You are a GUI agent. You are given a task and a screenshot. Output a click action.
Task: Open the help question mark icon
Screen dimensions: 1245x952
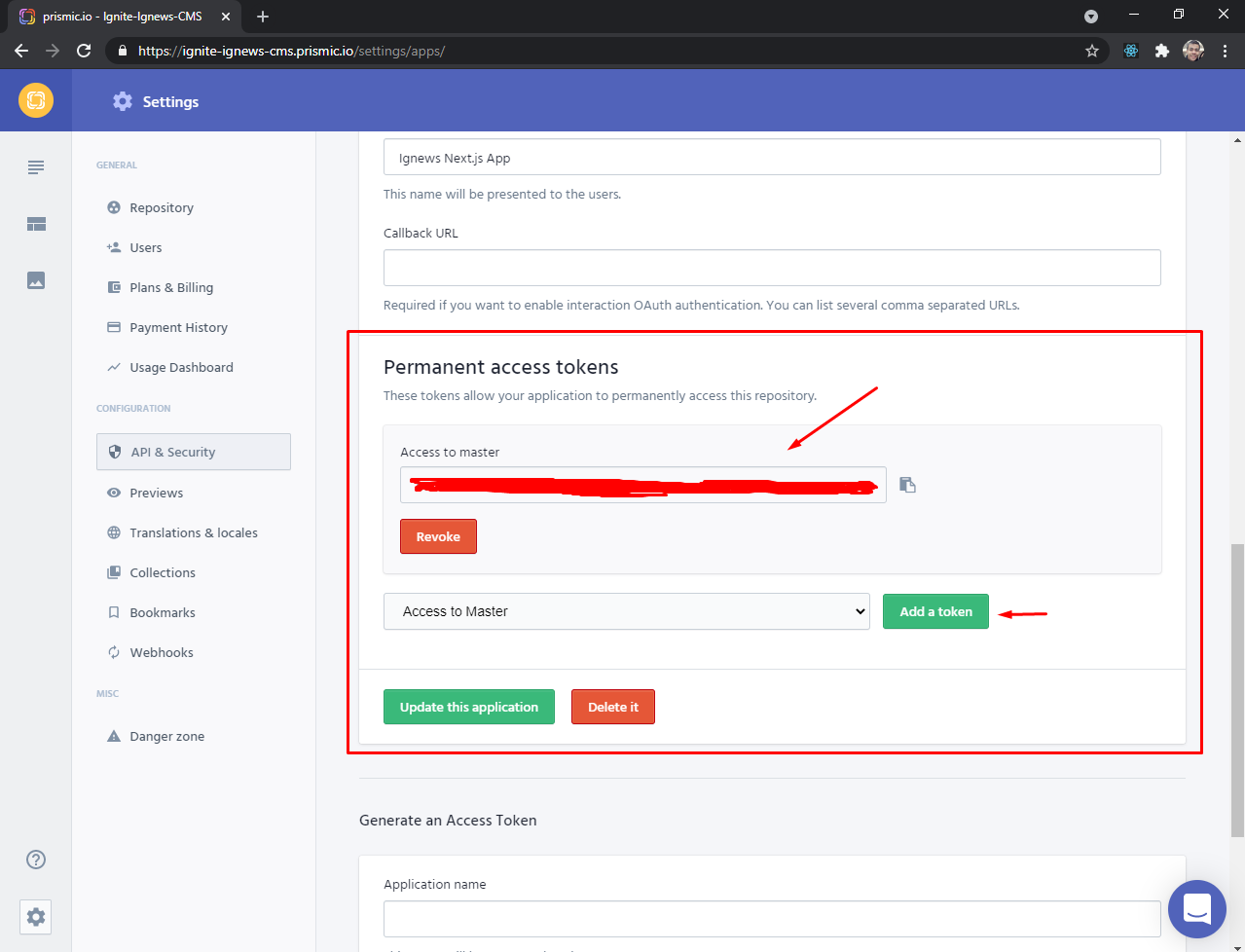(36, 860)
